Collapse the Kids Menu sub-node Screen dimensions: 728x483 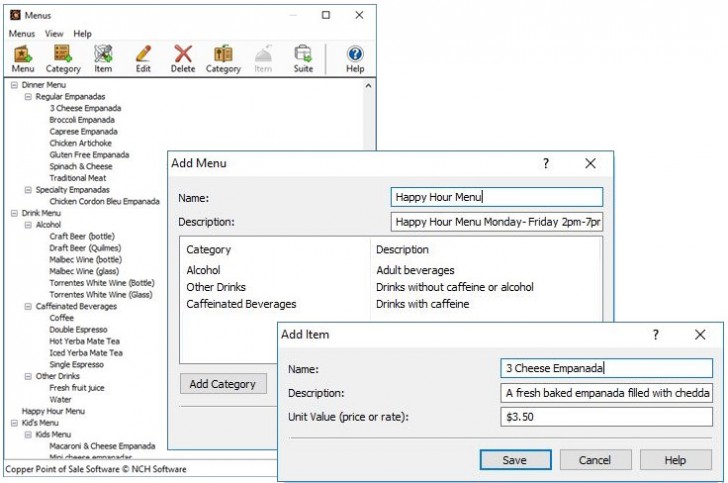[x=28, y=435]
